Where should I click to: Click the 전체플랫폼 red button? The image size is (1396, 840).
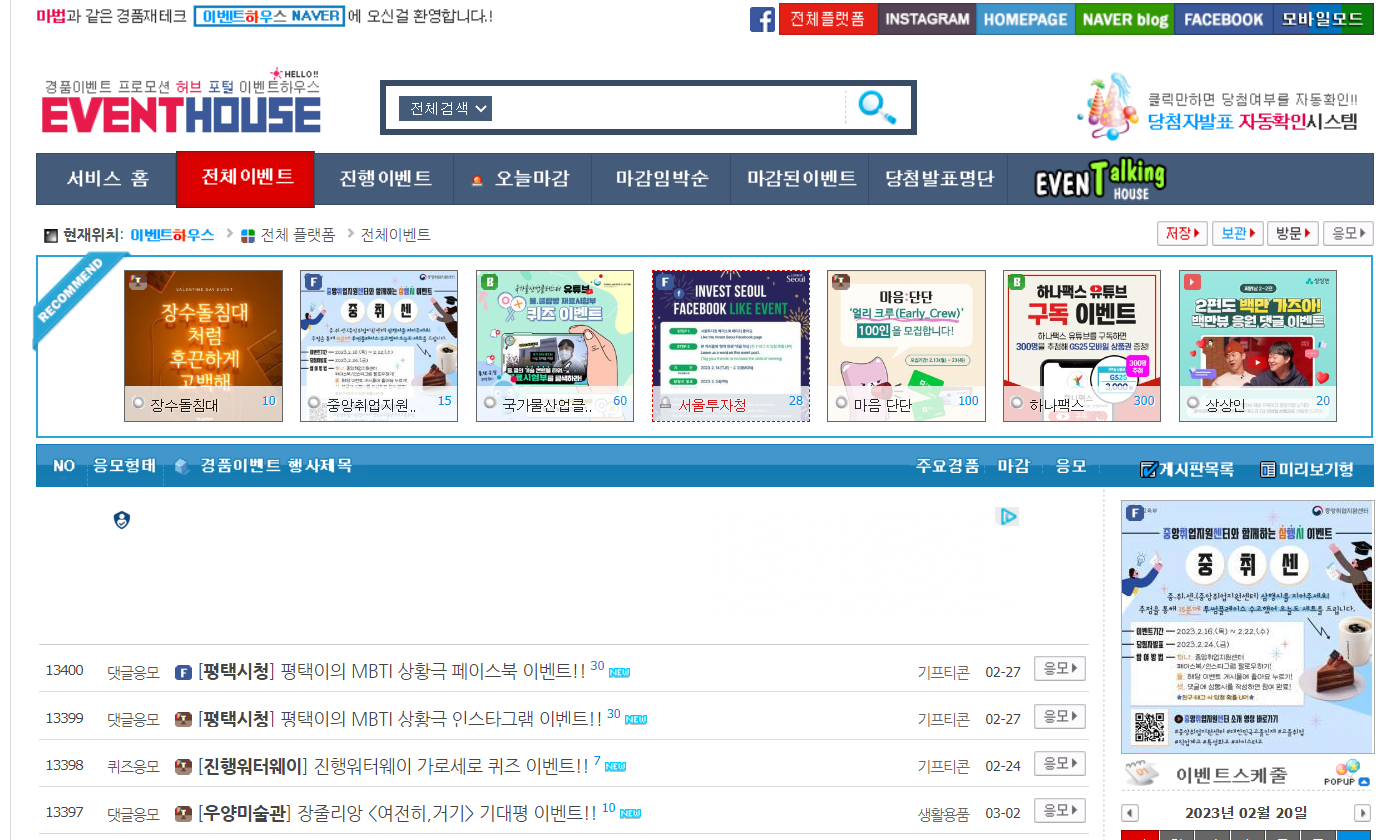828,19
